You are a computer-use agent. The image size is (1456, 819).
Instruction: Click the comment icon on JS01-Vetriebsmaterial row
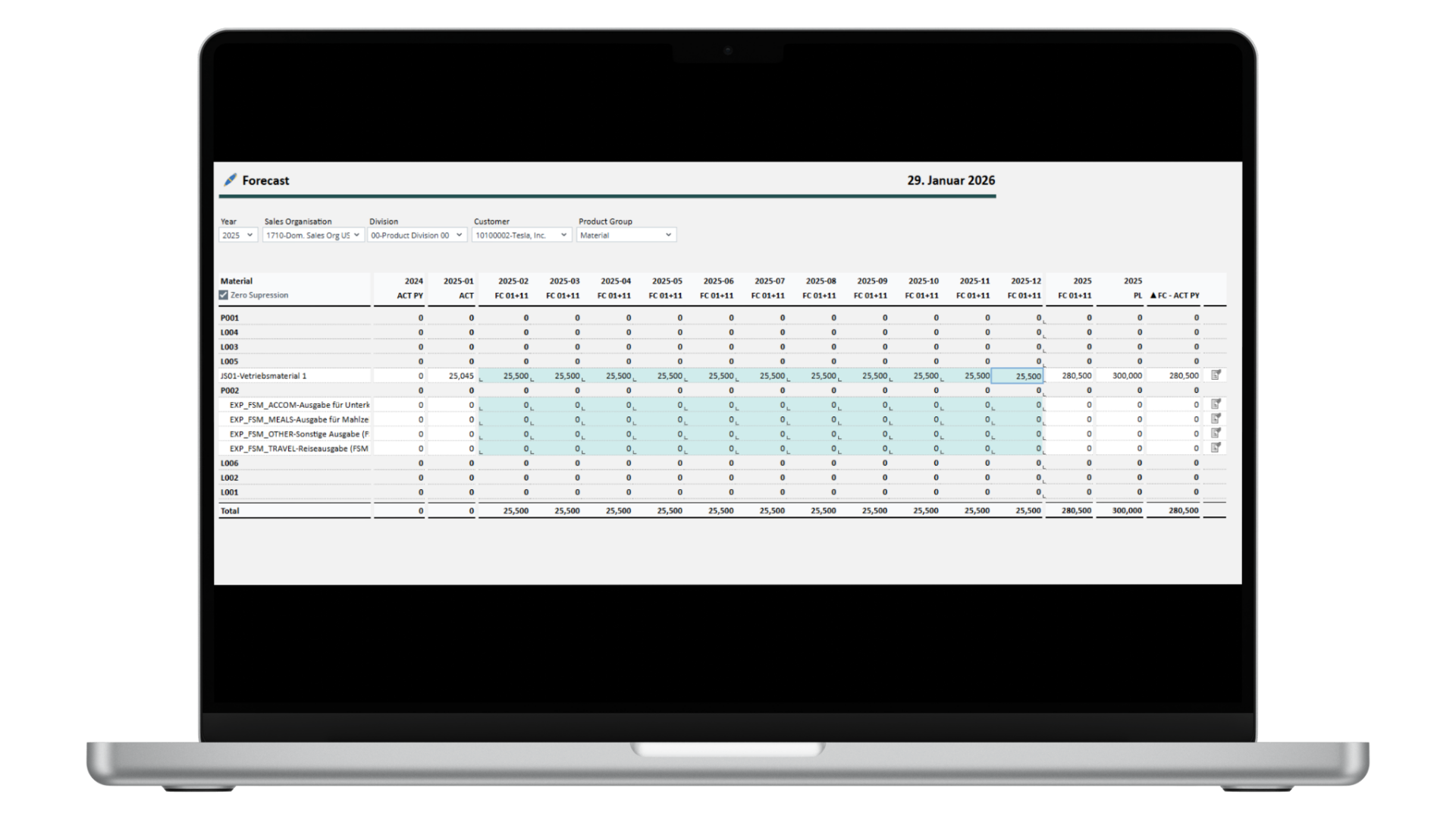click(x=1216, y=375)
